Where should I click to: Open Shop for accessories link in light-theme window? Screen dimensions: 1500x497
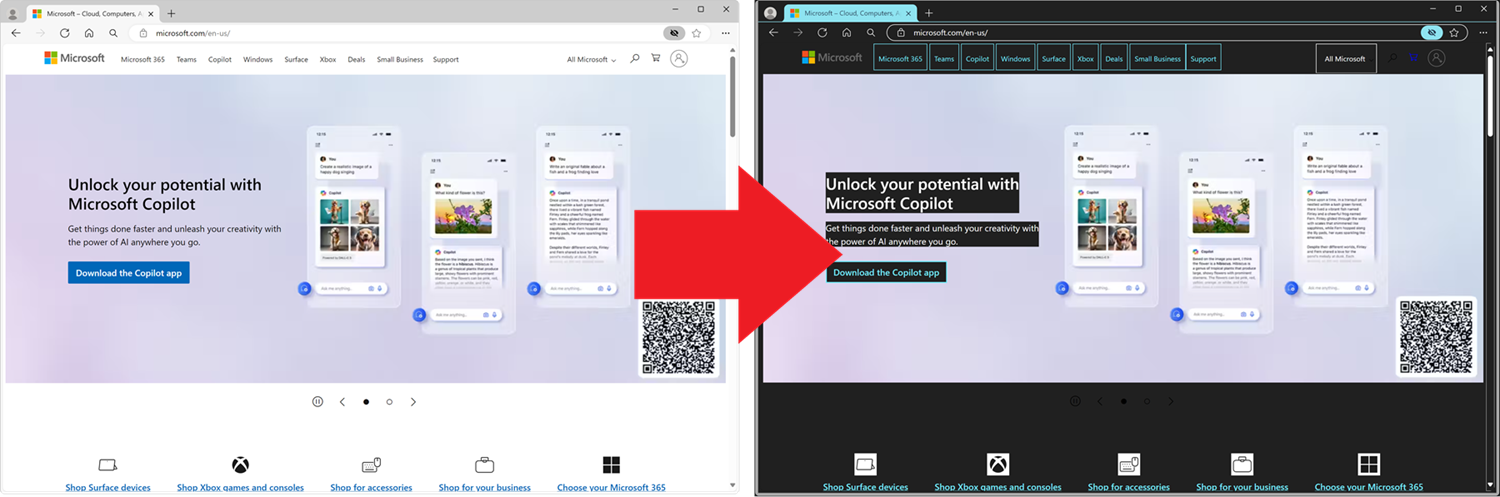click(x=371, y=487)
